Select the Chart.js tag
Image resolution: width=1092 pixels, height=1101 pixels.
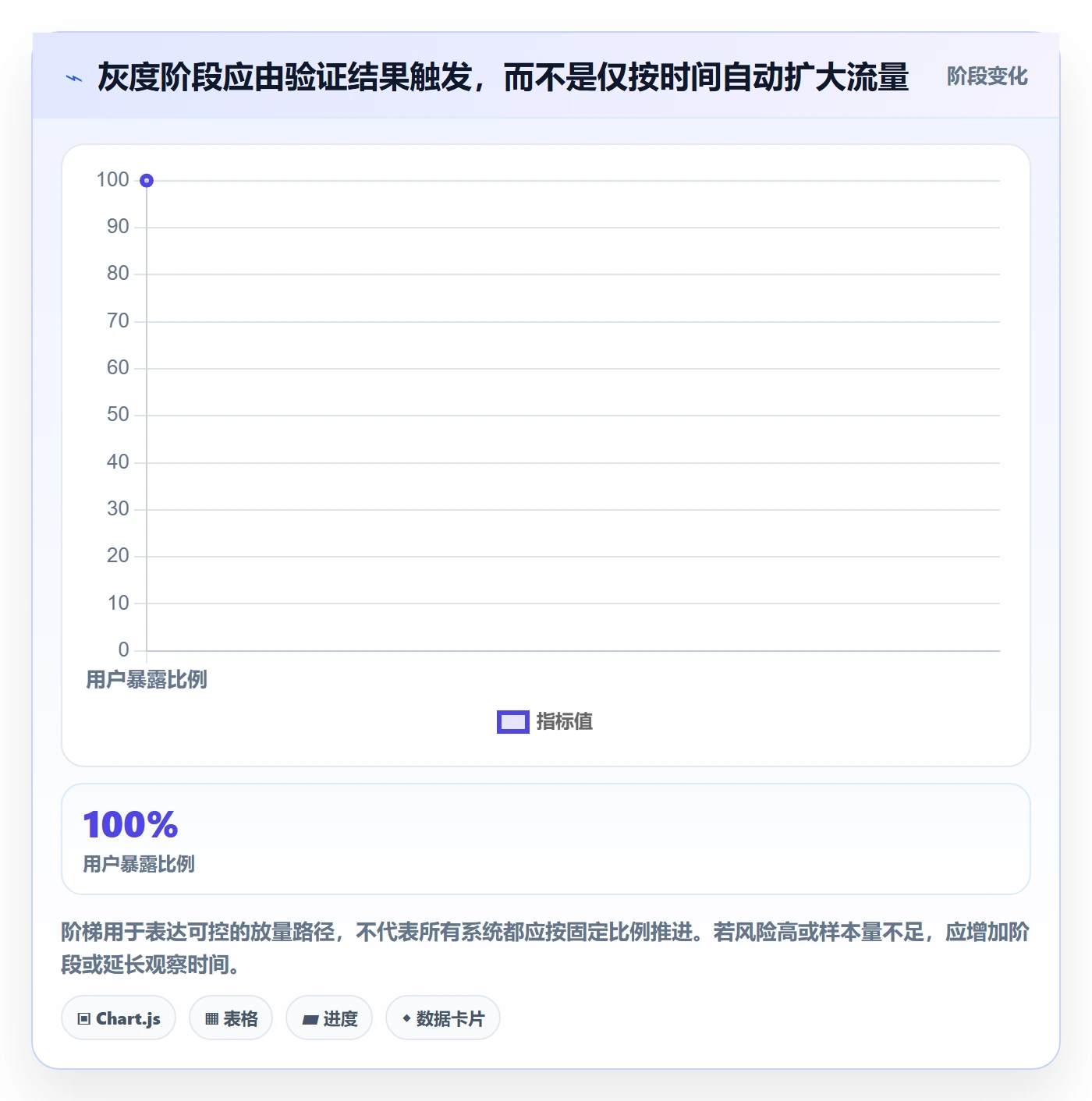[x=119, y=1018]
